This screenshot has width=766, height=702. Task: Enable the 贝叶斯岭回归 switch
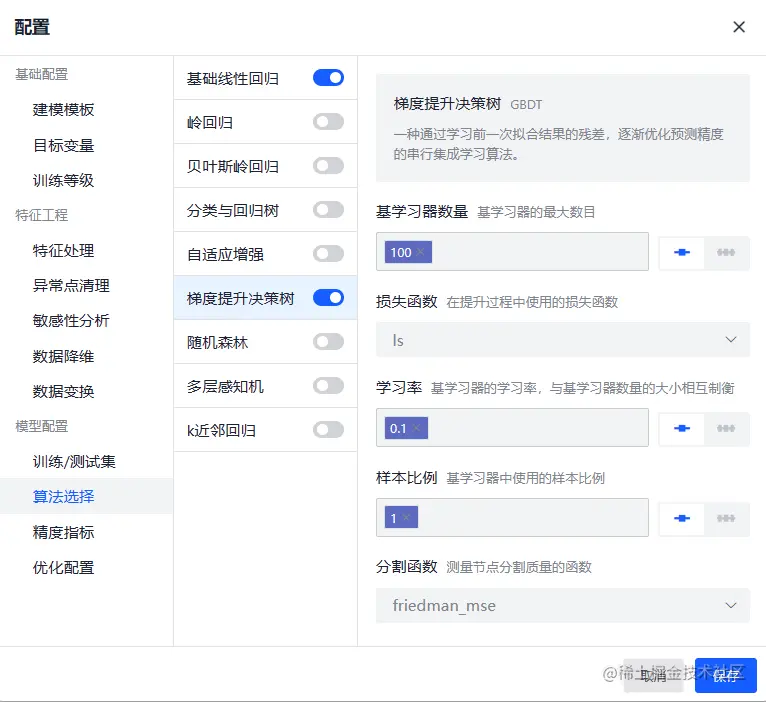[x=328, y=166]
